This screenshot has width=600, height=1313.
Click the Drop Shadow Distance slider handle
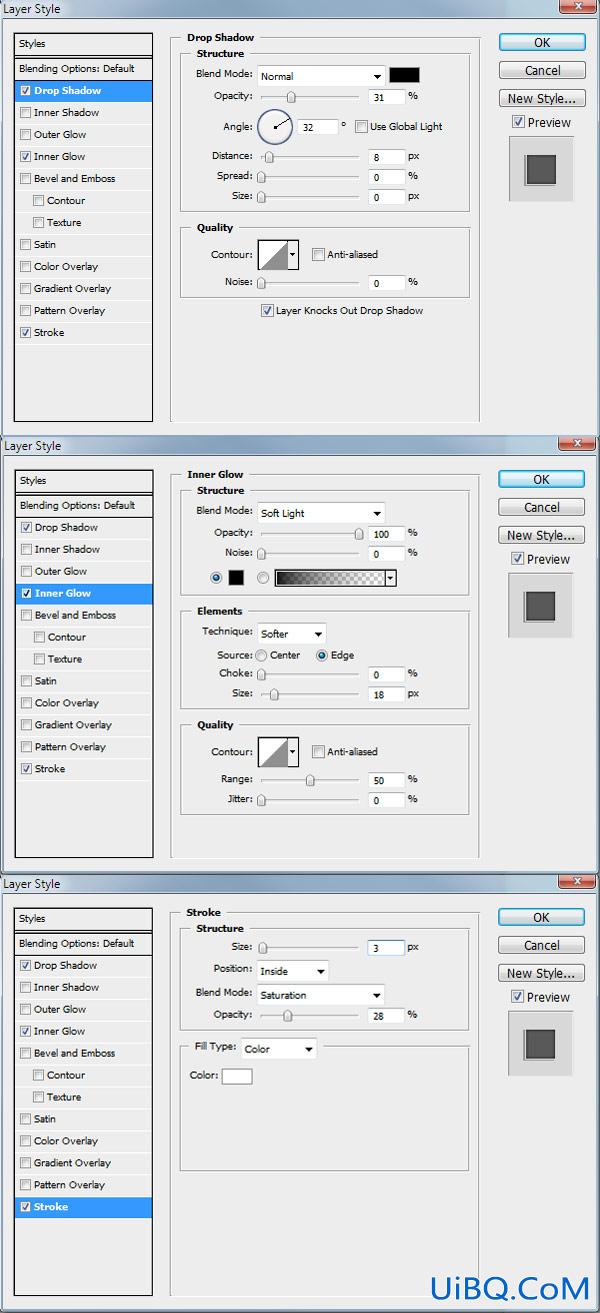coord(268,157)
